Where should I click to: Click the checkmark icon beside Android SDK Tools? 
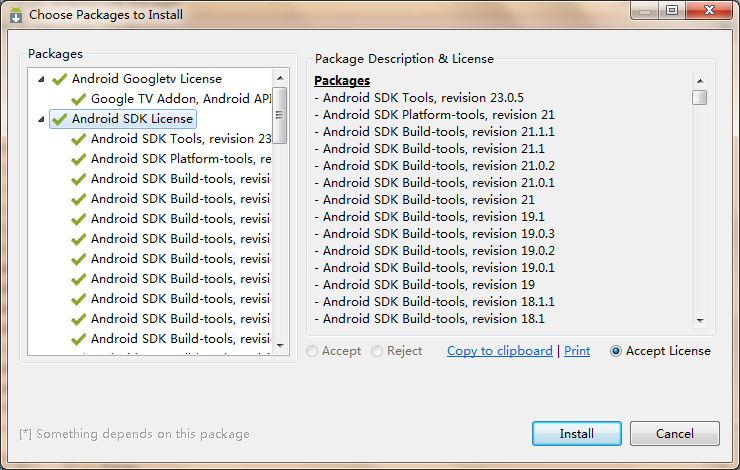click(78, 139)
